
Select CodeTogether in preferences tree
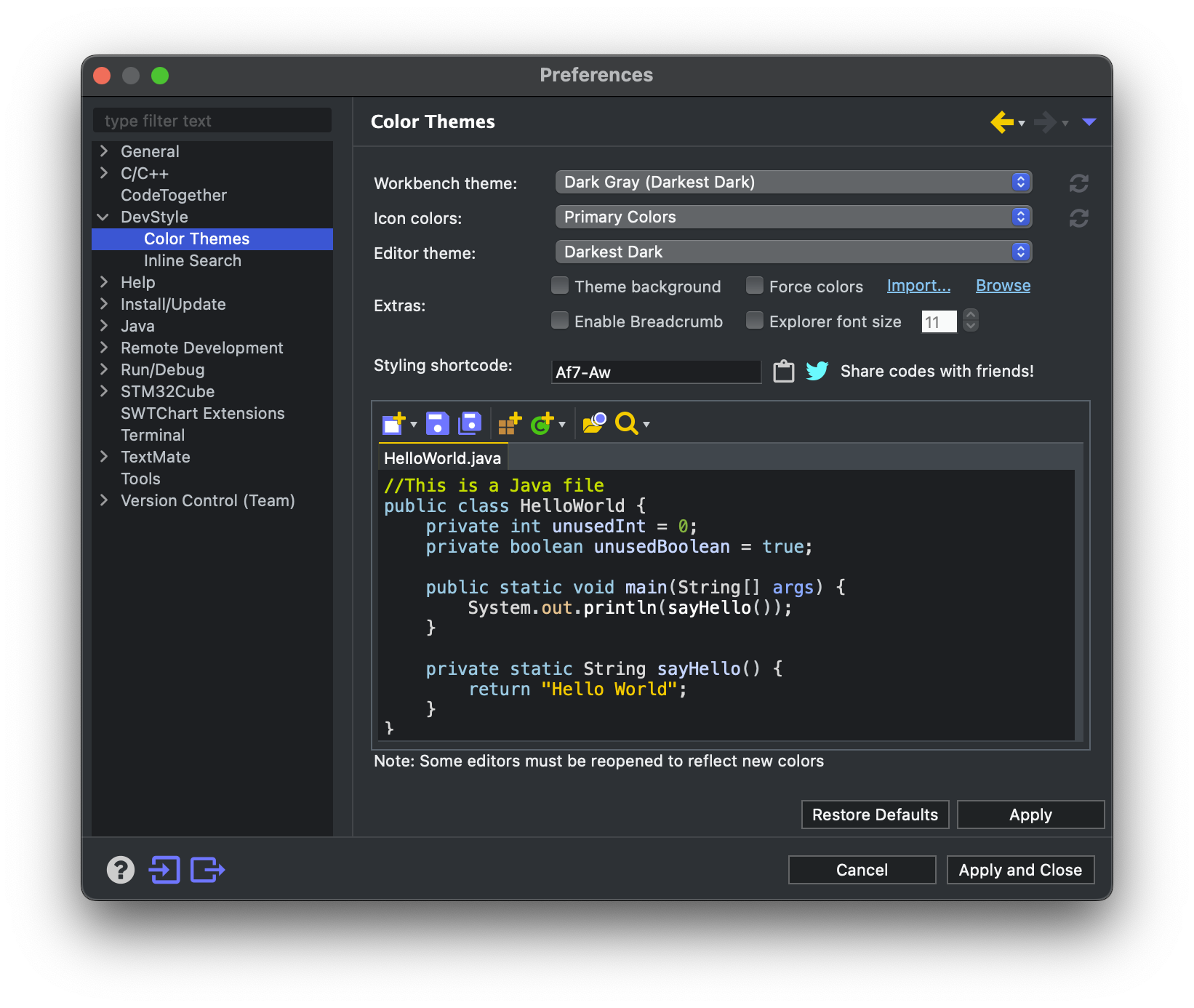point(174,195)
